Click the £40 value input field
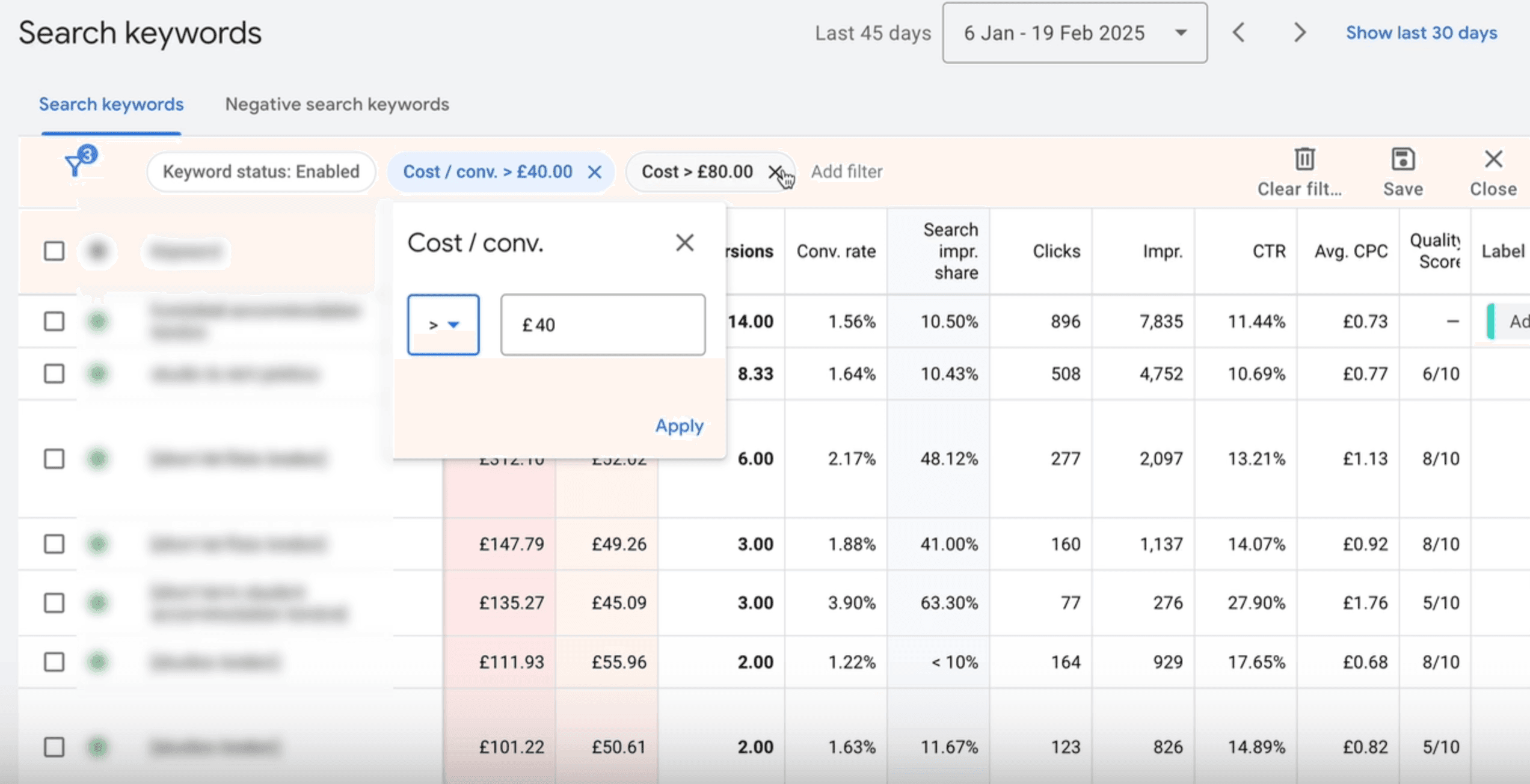1530x784 pixels. (x=603, y=325)
